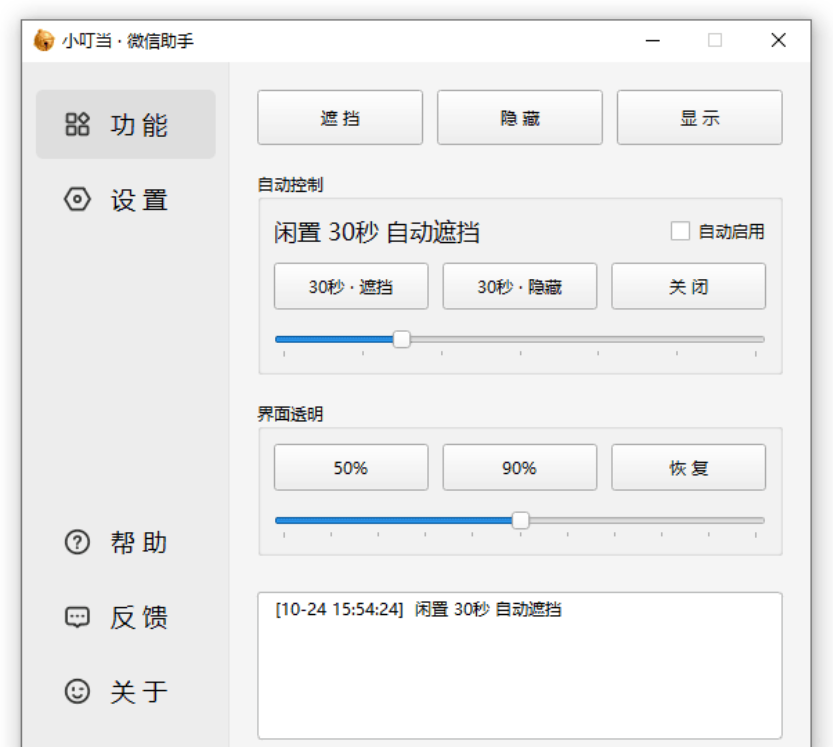Click the 帮助 question mark icon
The image size is (833, 747).
[77, 543]
